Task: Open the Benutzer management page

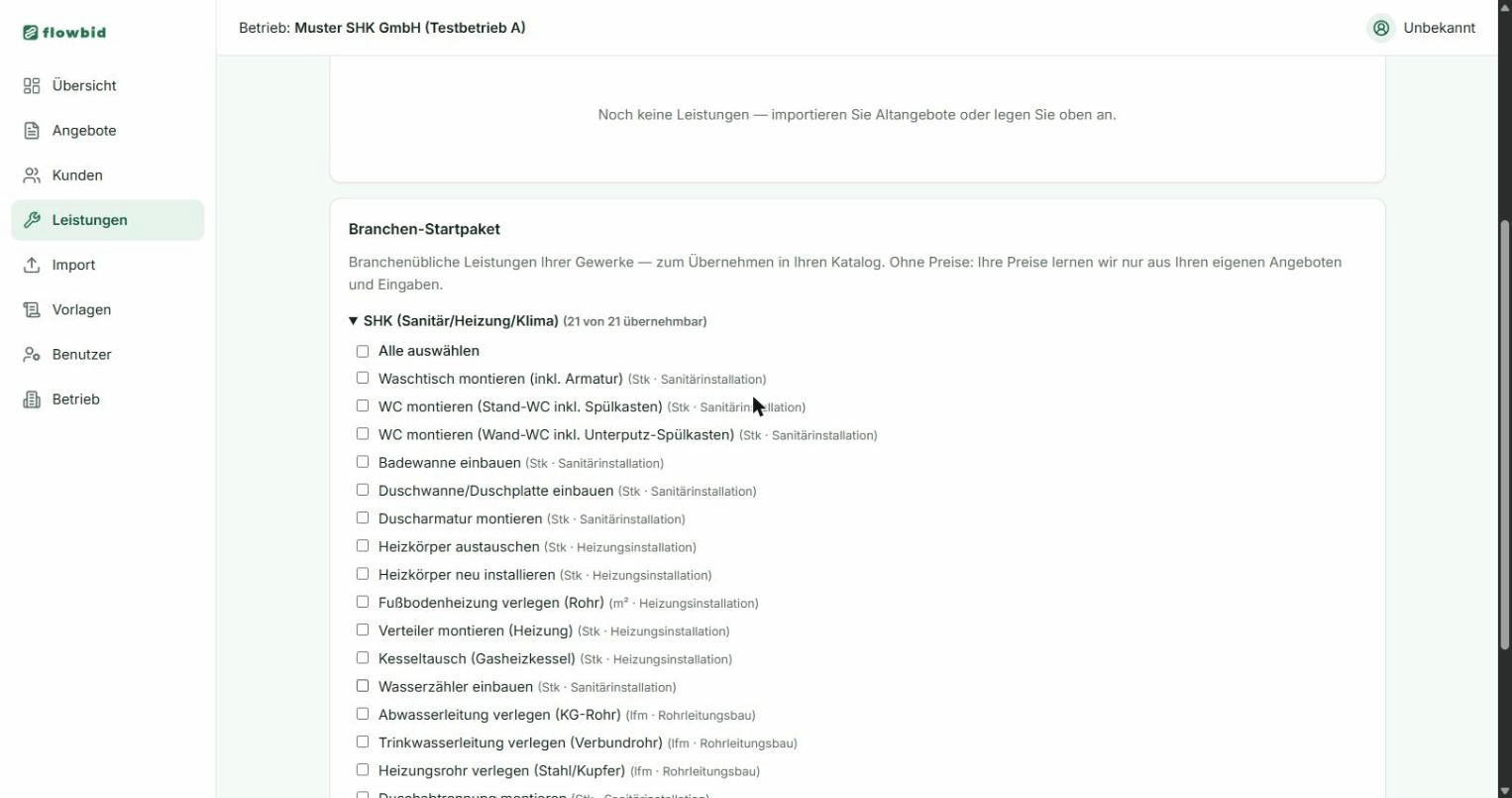Action: pyautogui.click(x=107, y=354)
